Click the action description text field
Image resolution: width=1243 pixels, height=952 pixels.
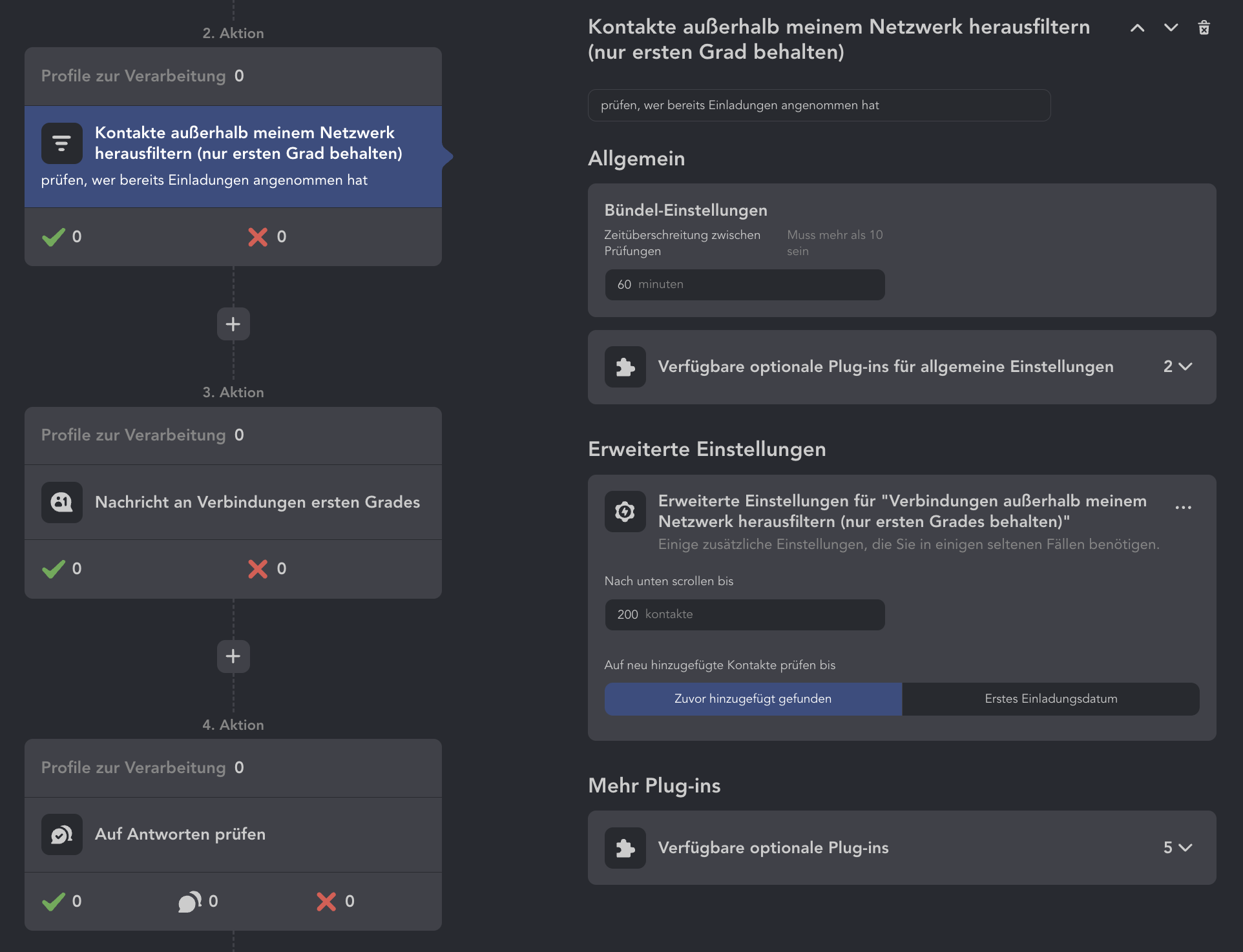click(x=819, y=105)
